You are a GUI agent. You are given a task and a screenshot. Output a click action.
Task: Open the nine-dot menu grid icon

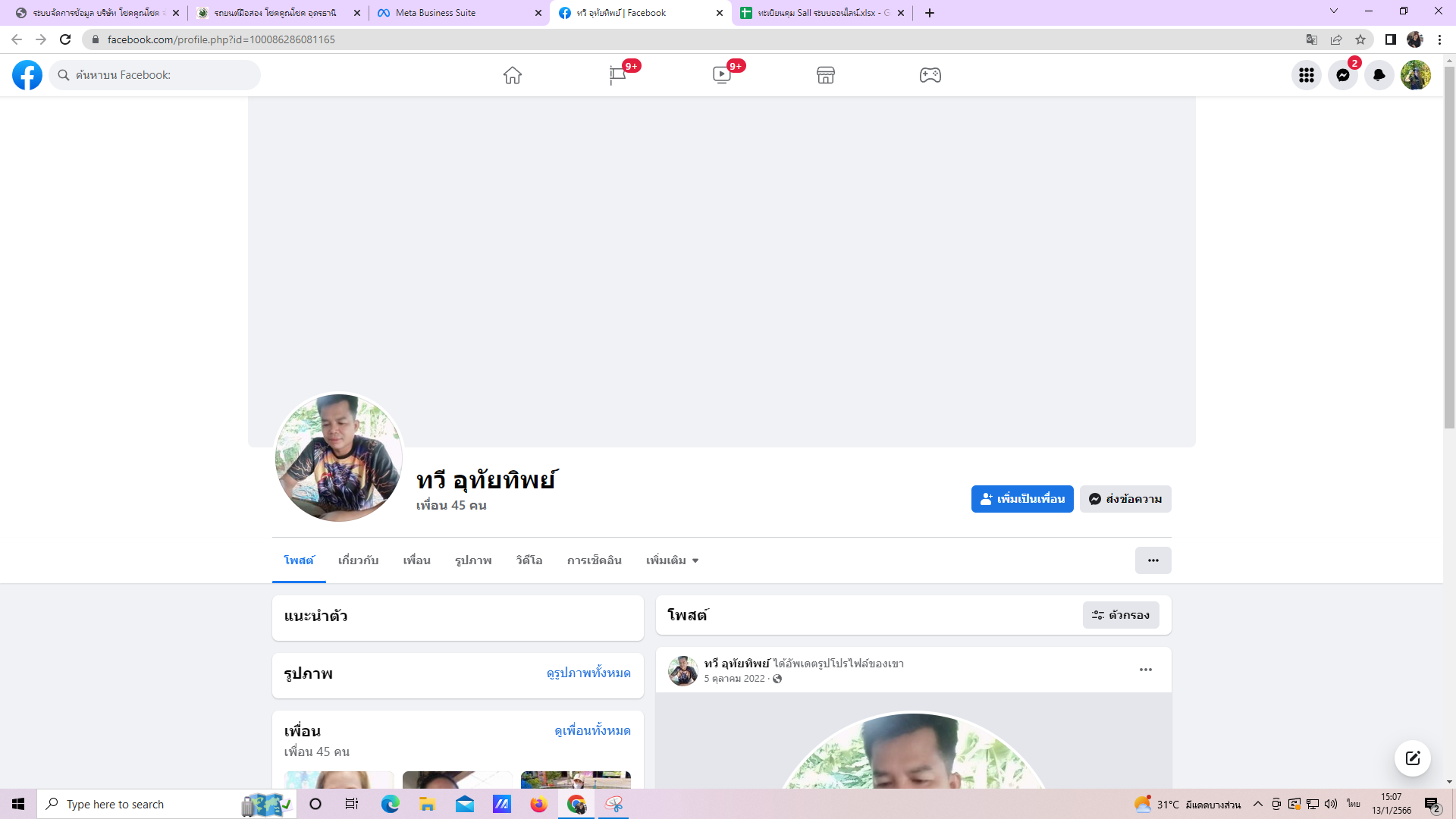(1307, 75)
